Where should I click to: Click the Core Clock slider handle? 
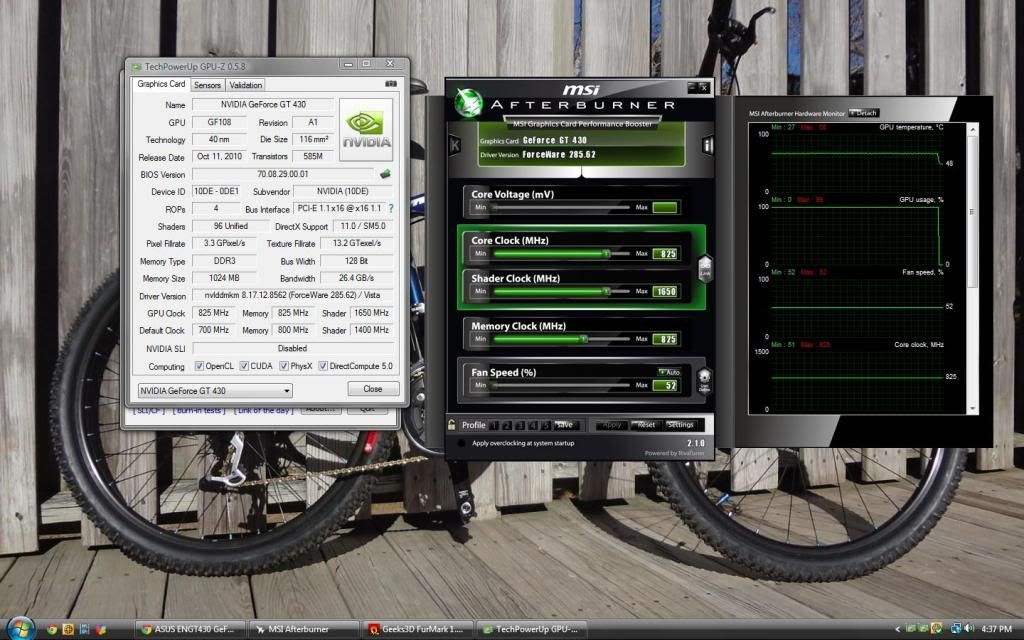[x=607, y=253]
